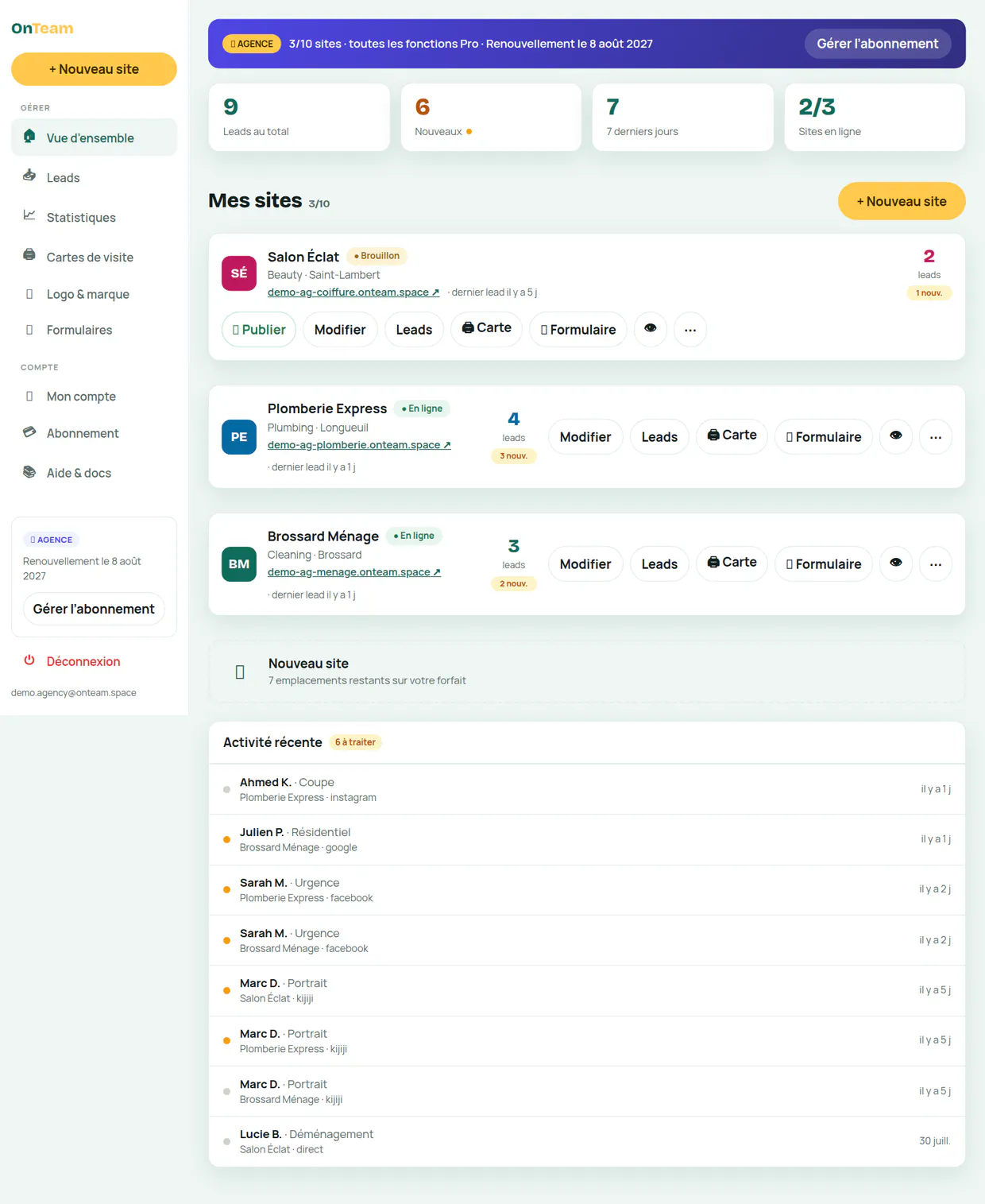985x1204 pixels.
Task: Open Statistiques in the sidebar
Action: pyautogui.click(x=94, y=217)
